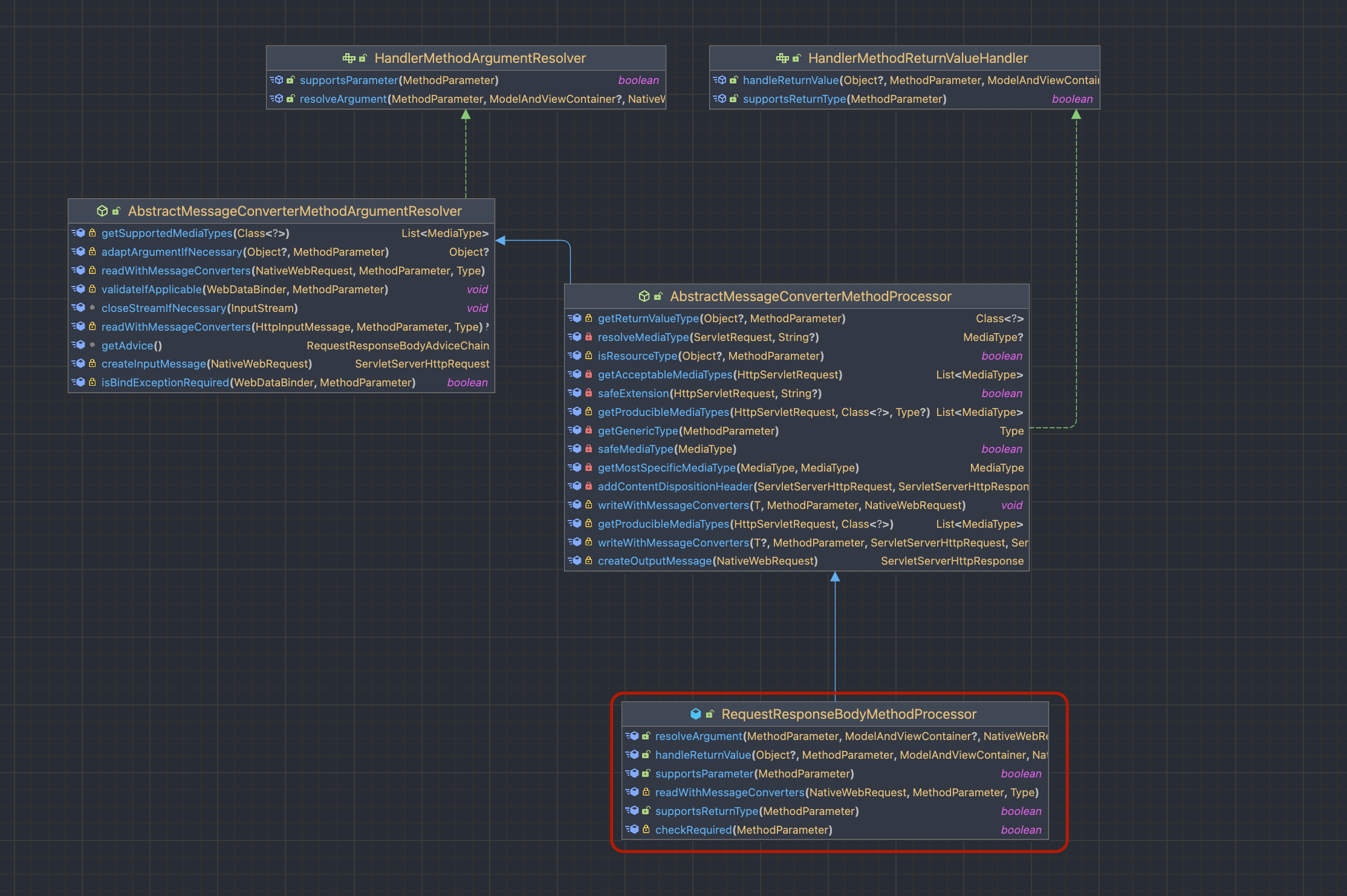1347x896 pixels.
Task: Click the visibility dot icon beside getAdvice()
Action: pos(92,345)
